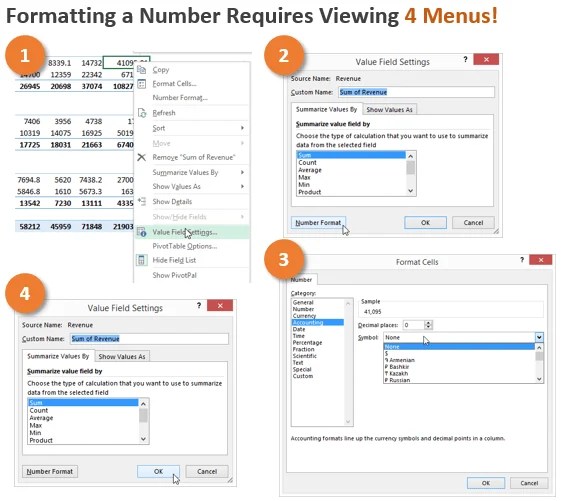Click the Decimal places input field
Viewport: 561px width, 501px height.
click(414, 325)
